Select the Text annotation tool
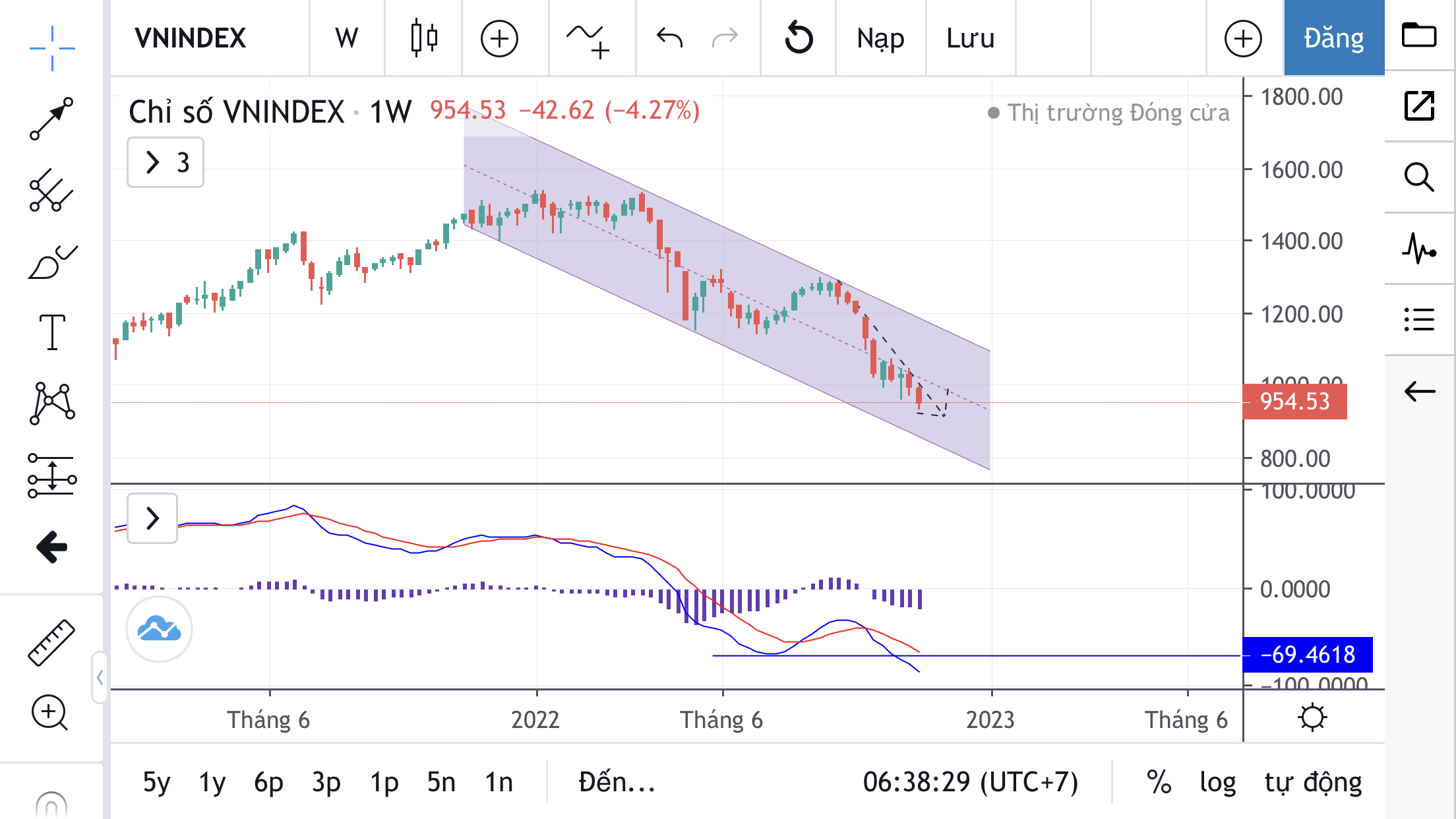This screenshot has width=1456, height=819. click(52, 332)
